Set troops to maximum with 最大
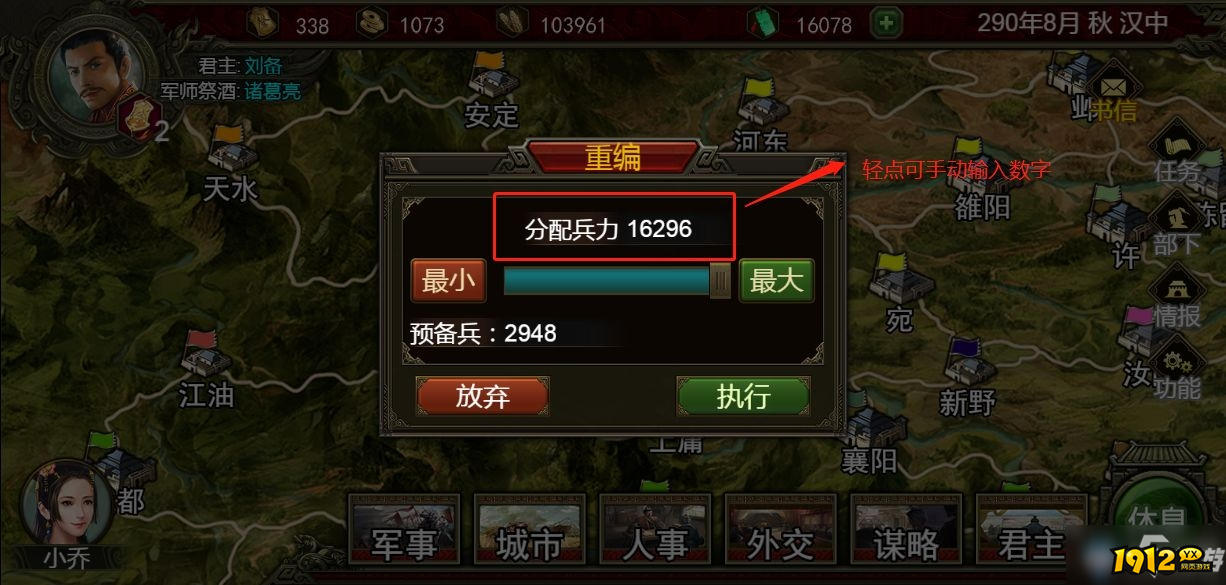Viewport: 1226px width, 585px height. click(777, 281)
